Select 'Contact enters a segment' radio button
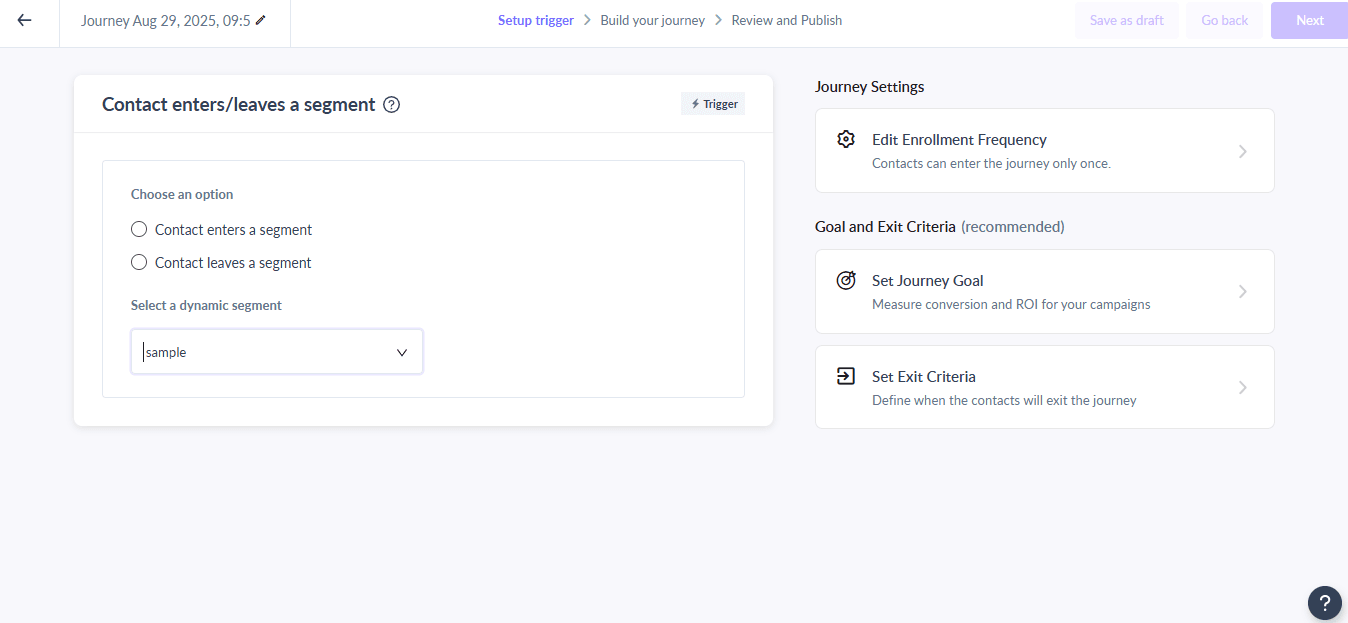The width and height of the screenshot is (1348, 623). (139, 230)
